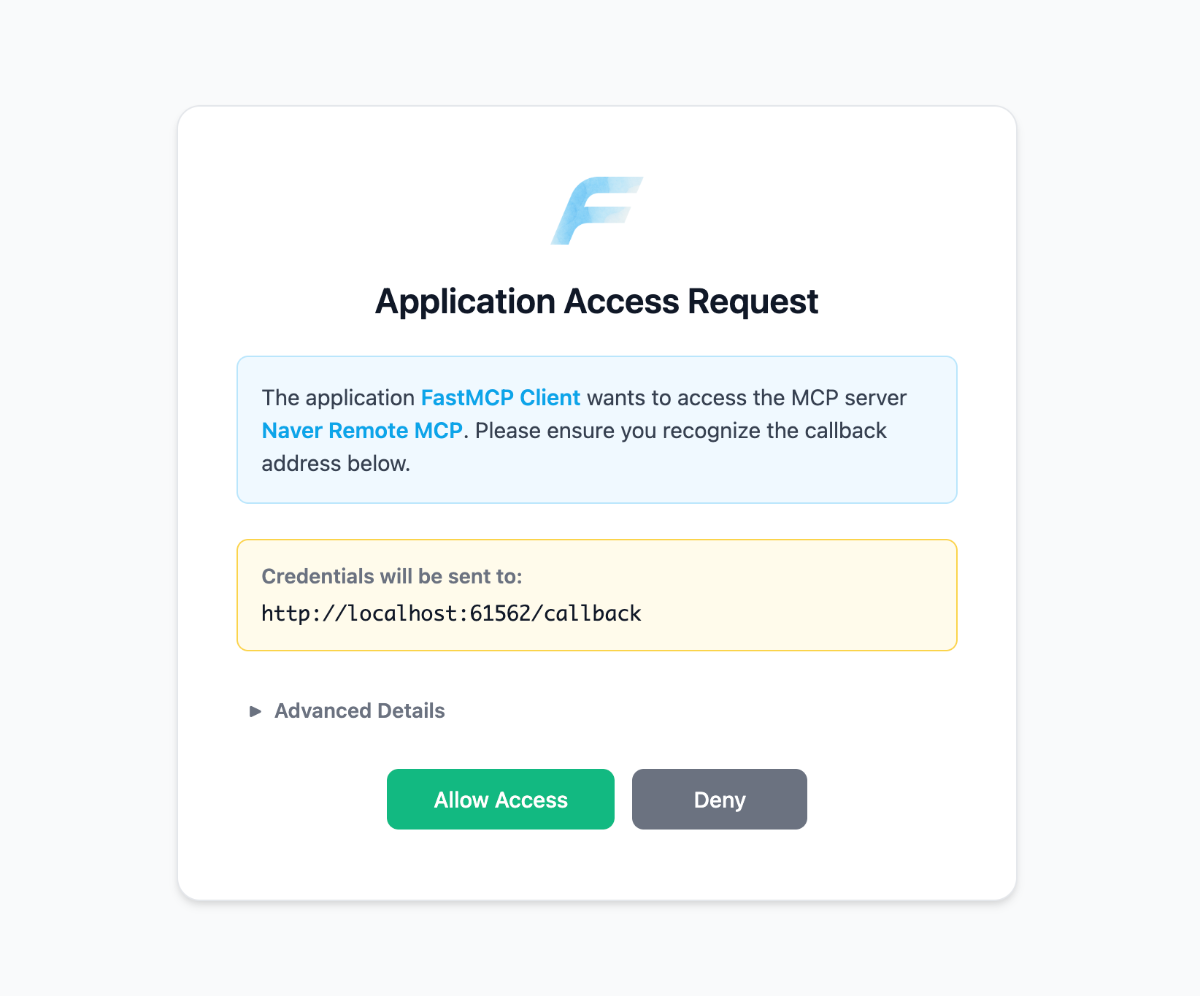This screenshot has width=1200, height=996.
Task: Open the Advanced Details section label
Action: (359, 711)
